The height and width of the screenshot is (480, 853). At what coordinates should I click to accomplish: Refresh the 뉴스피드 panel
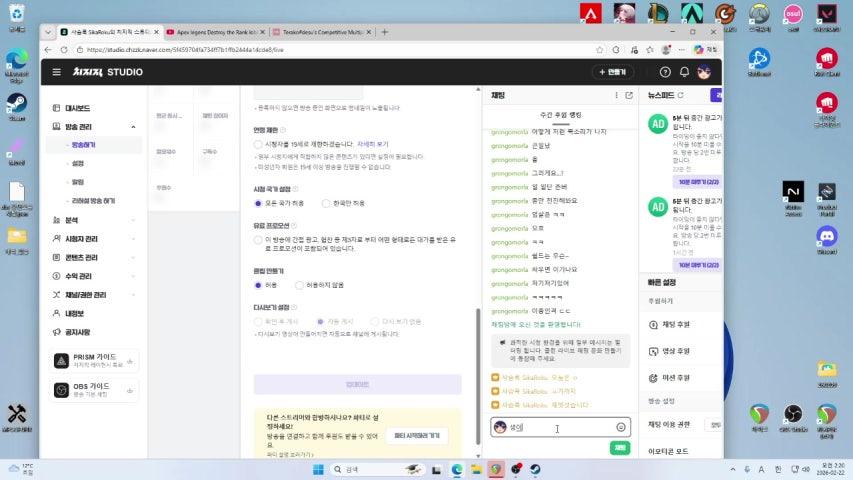click(x=680, y=95)
